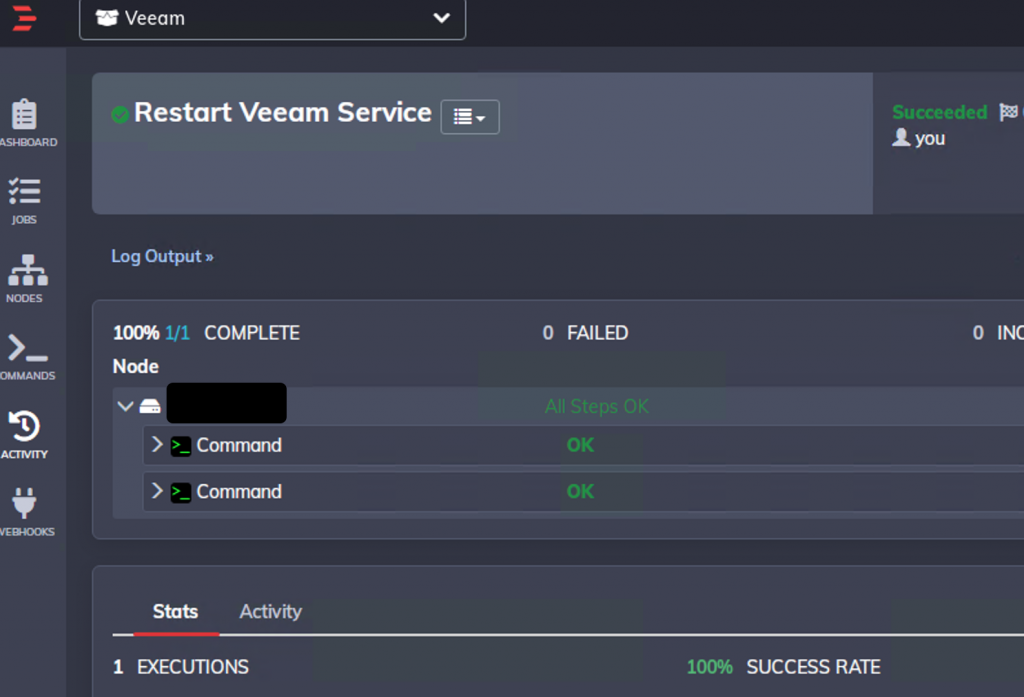
Task: Switch to the Activity tab
Action: pos(270,611)
